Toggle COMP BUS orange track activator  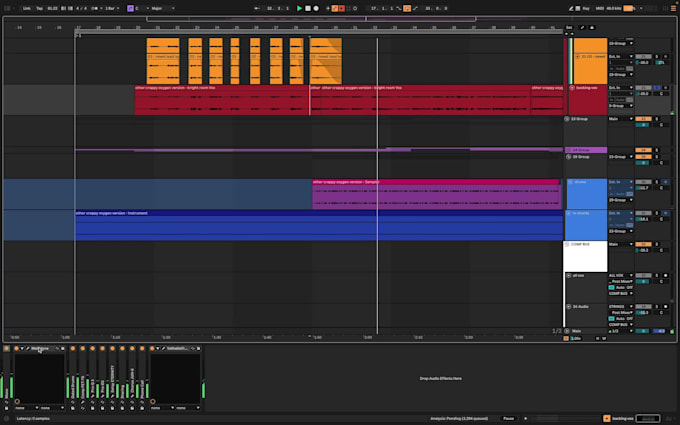click(x=643, y=244)
